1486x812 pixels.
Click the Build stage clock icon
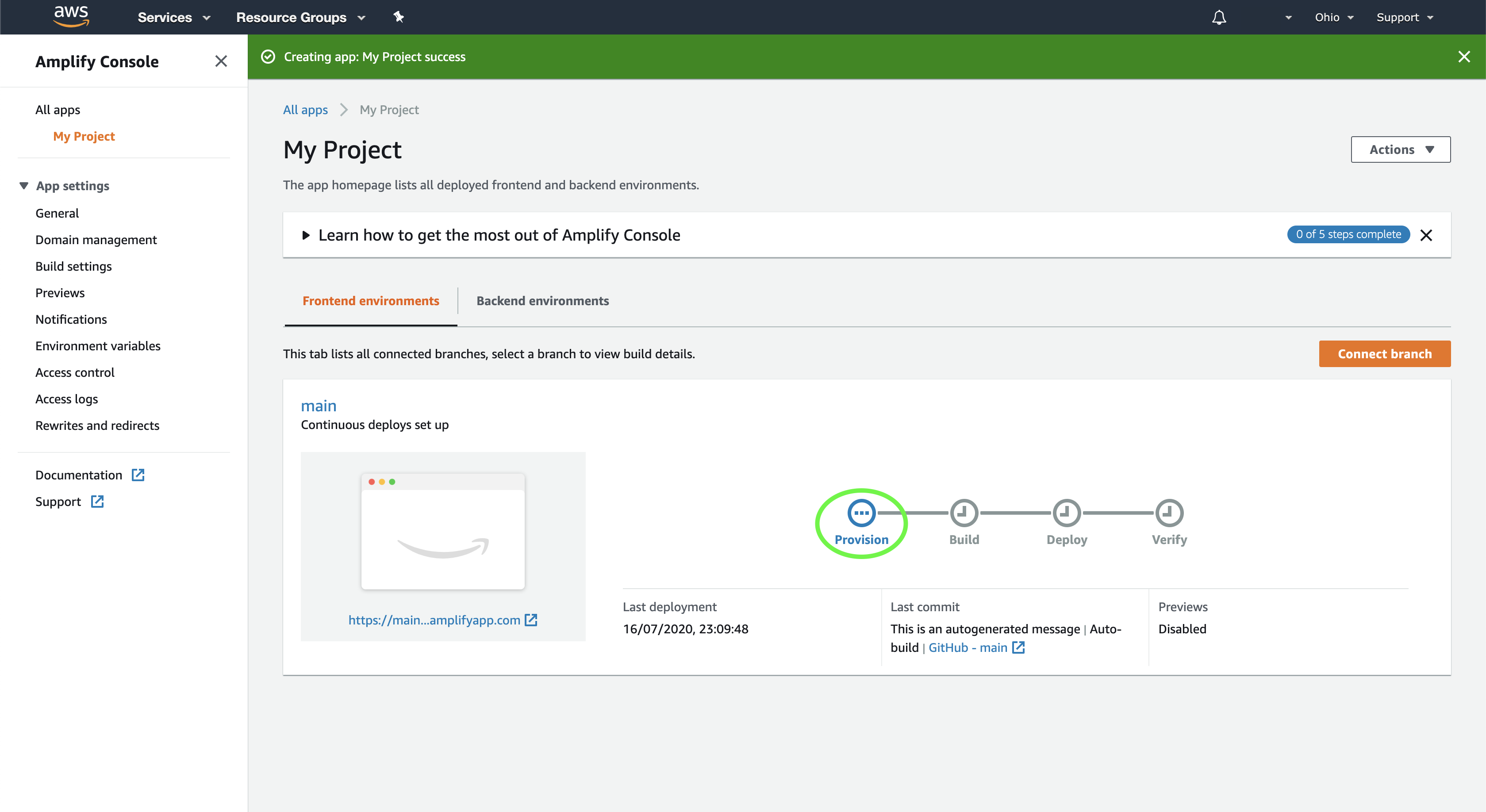coord(964,513)
